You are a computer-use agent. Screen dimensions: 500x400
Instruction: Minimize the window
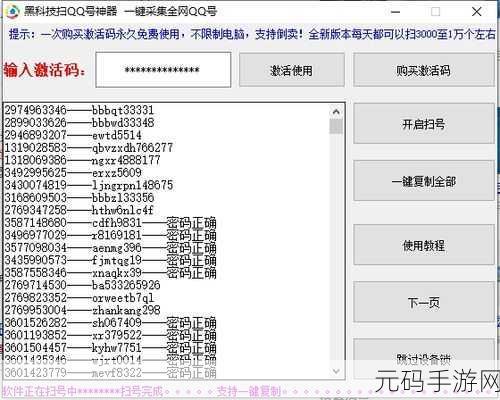click(395, 12)
